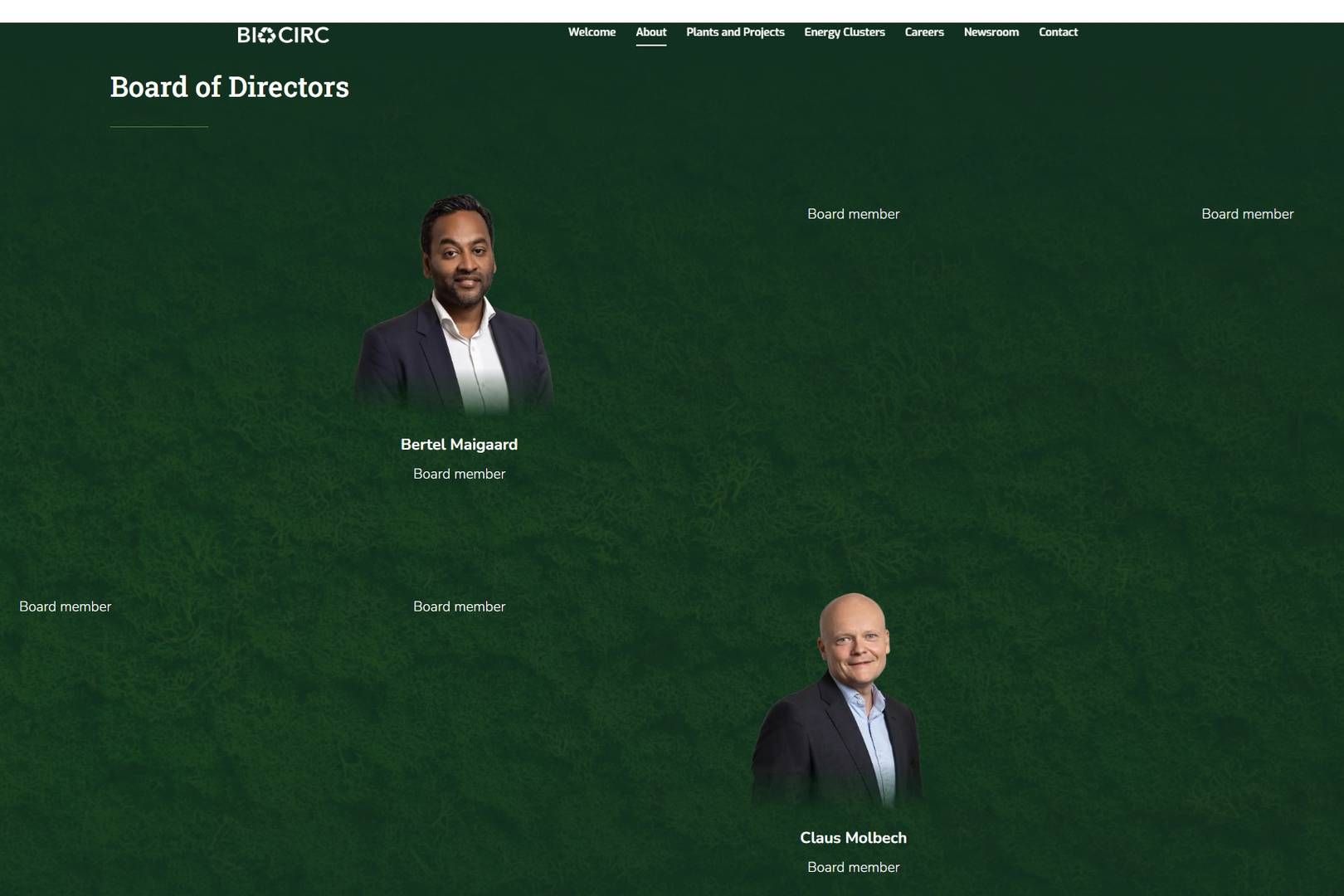Viewport: 1344px width, 896px height.
Task: Go to the Contact page
Action: pos(1058,32)
